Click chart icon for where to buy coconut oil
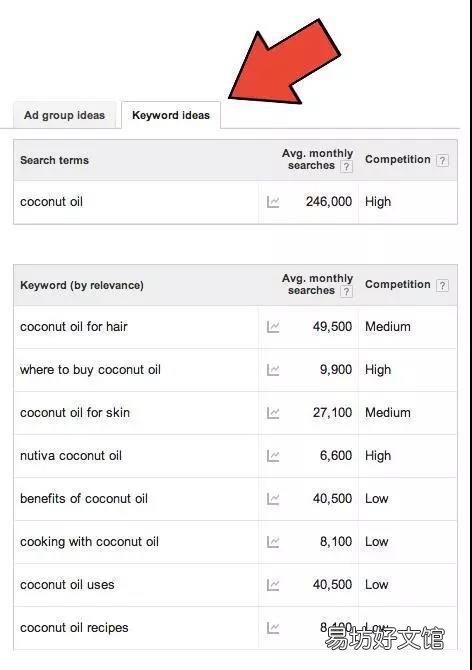This screenshot has height=670, width=472. coord(273,370)
